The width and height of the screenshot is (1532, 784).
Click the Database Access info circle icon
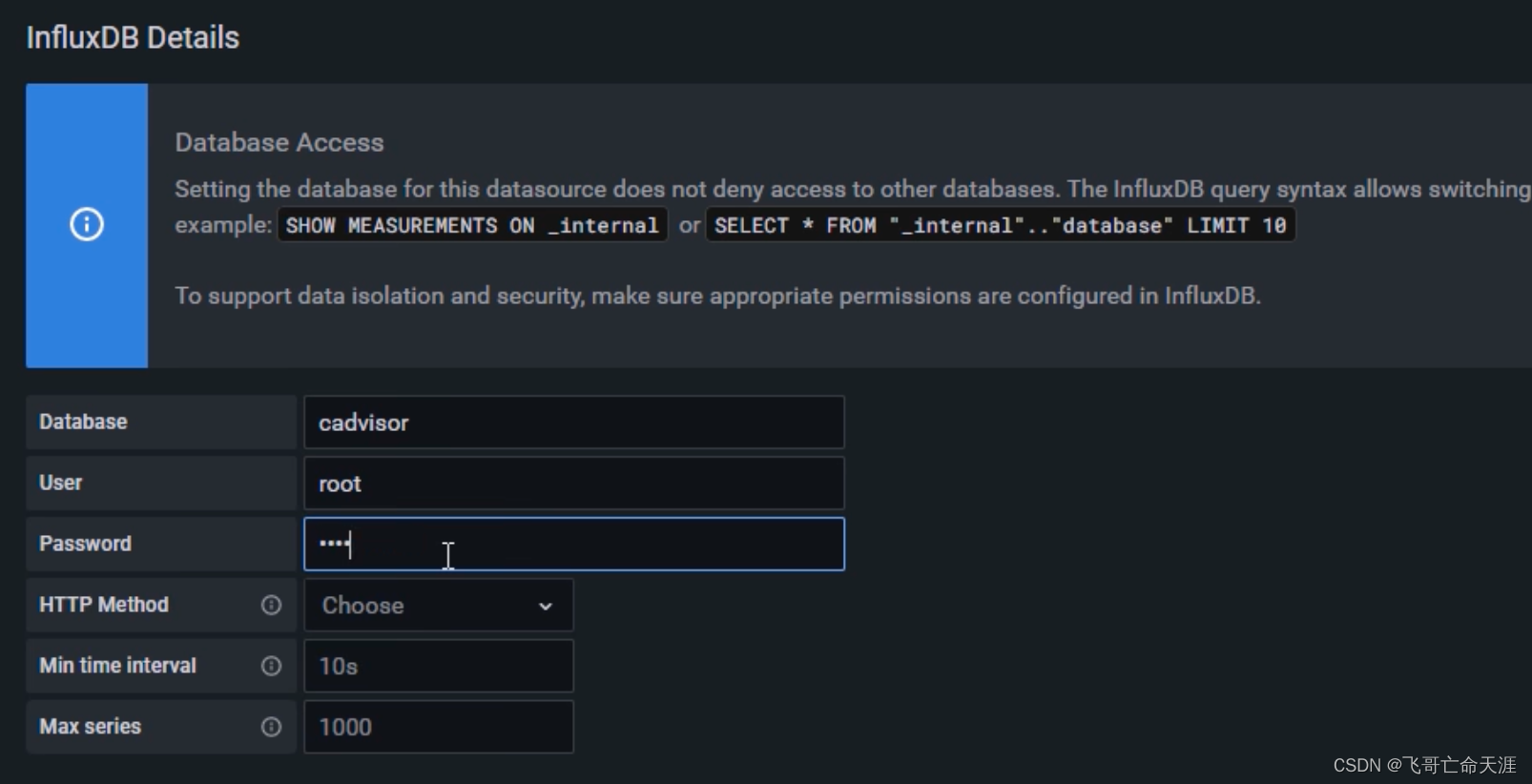coord(87,225)
